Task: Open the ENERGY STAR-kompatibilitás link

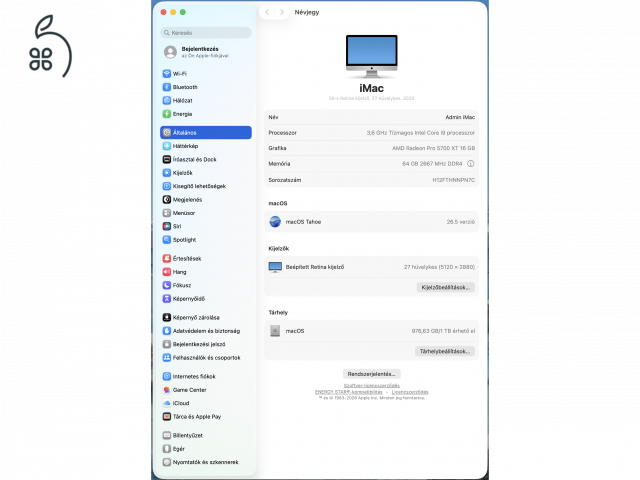Action: (349, 392)
